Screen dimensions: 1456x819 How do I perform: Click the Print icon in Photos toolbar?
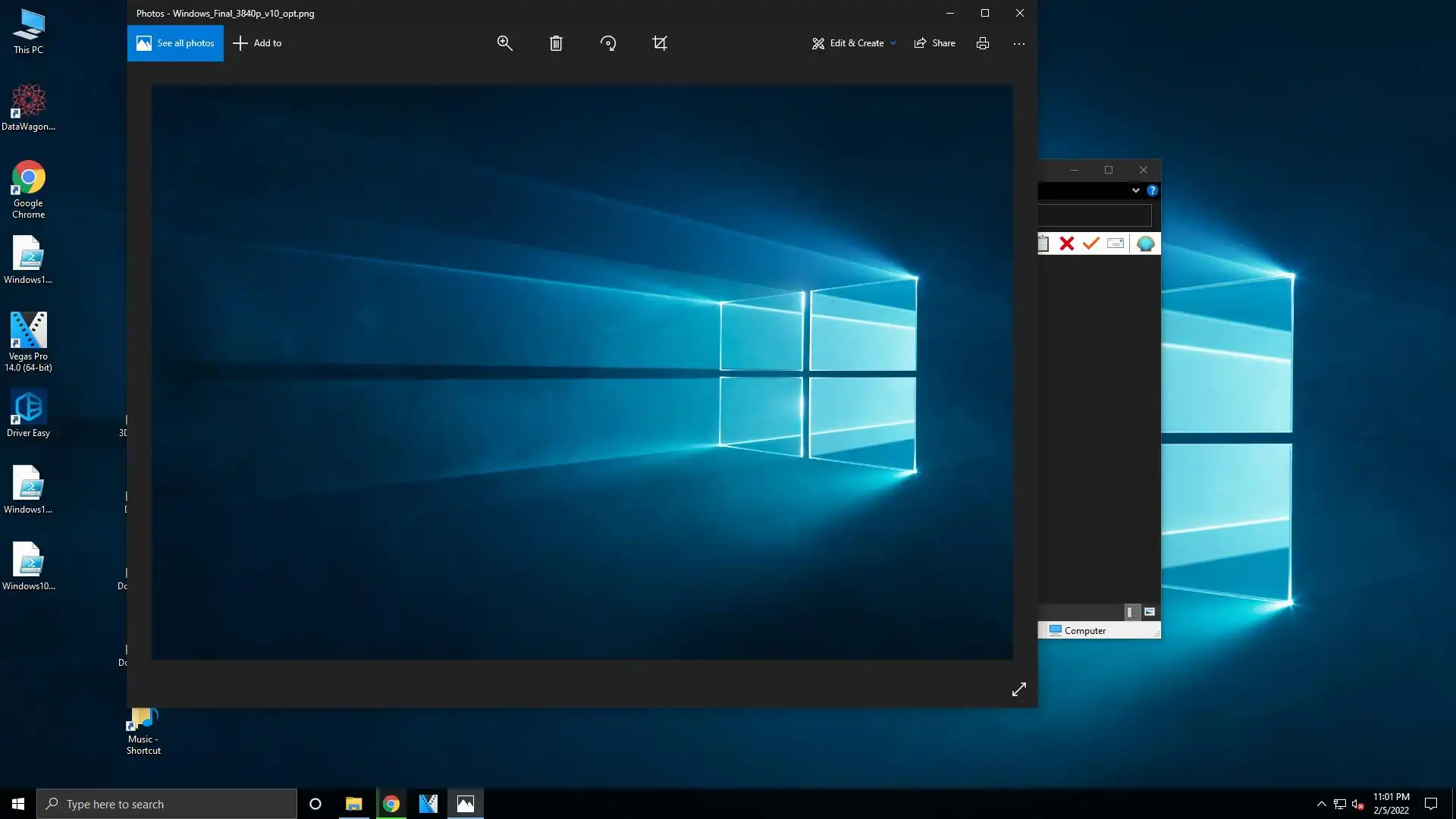tap(983, 43)
